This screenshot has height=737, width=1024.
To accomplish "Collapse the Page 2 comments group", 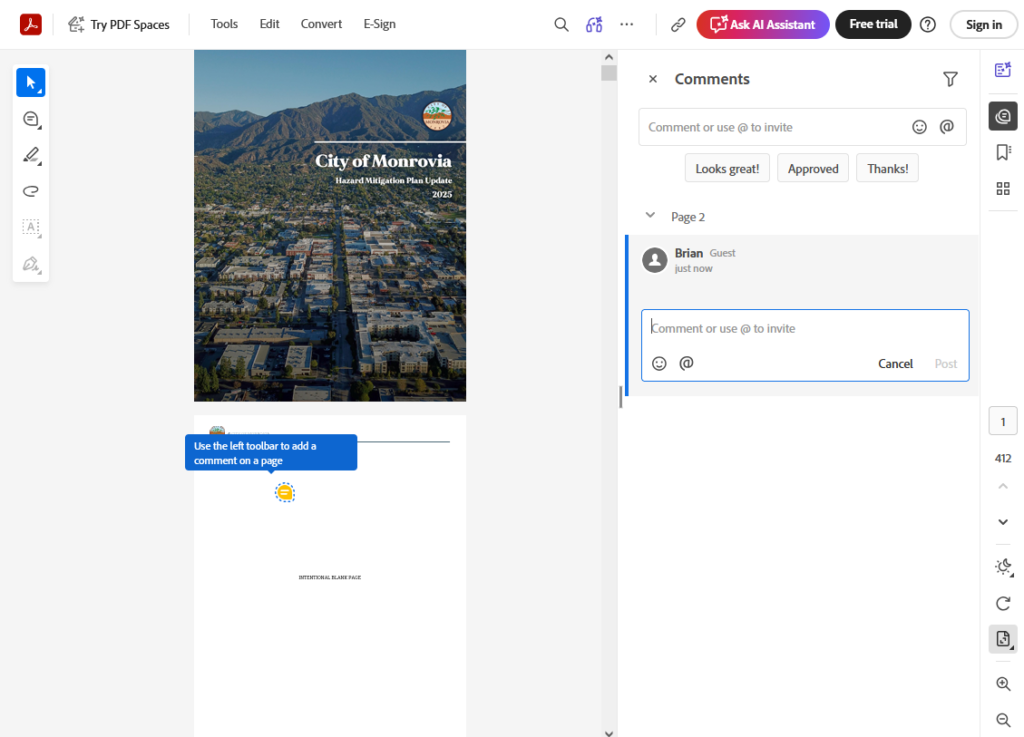I will tap(650, 216).
